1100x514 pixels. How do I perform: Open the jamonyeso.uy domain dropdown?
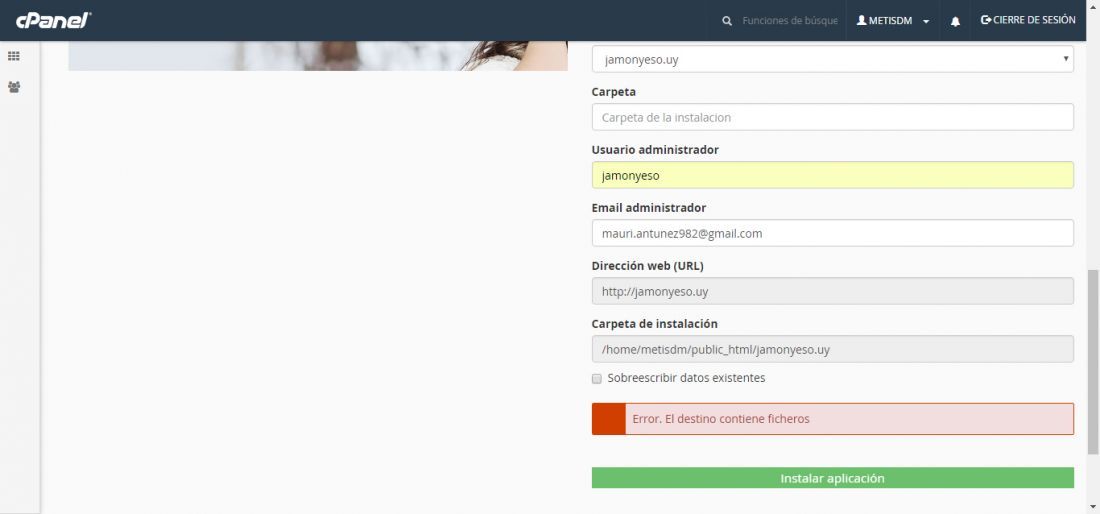pos(833,60)
